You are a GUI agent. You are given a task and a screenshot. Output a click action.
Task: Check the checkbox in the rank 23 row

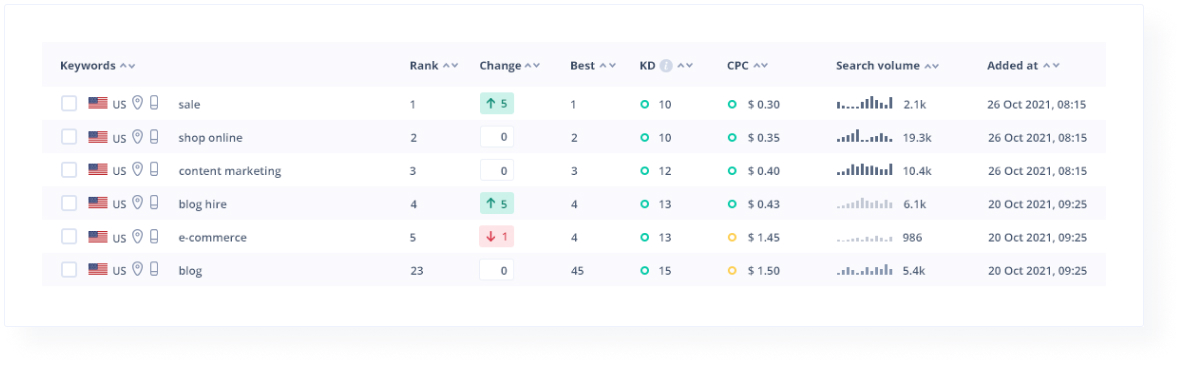tap(69, 270)
